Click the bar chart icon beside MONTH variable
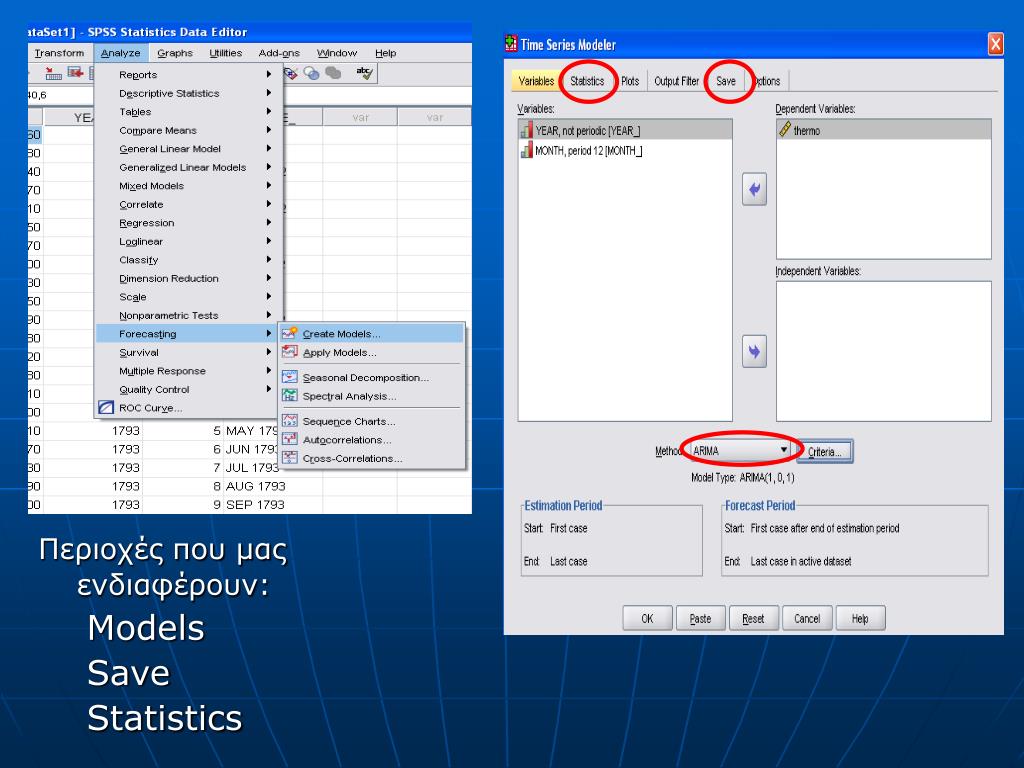 [x=526, y=150]
